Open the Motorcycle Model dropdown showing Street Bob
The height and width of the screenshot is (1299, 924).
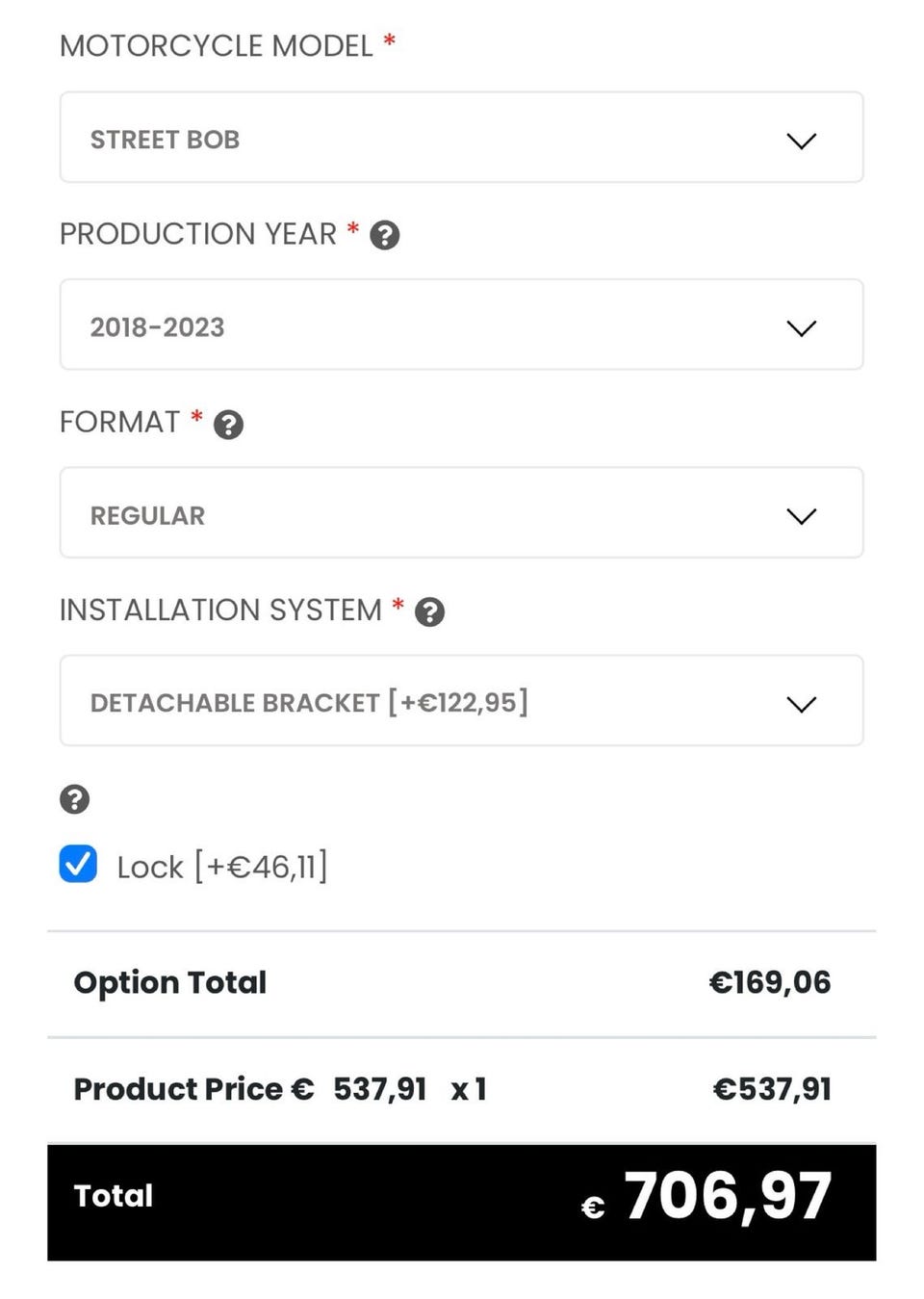click(x=461, y=138)
